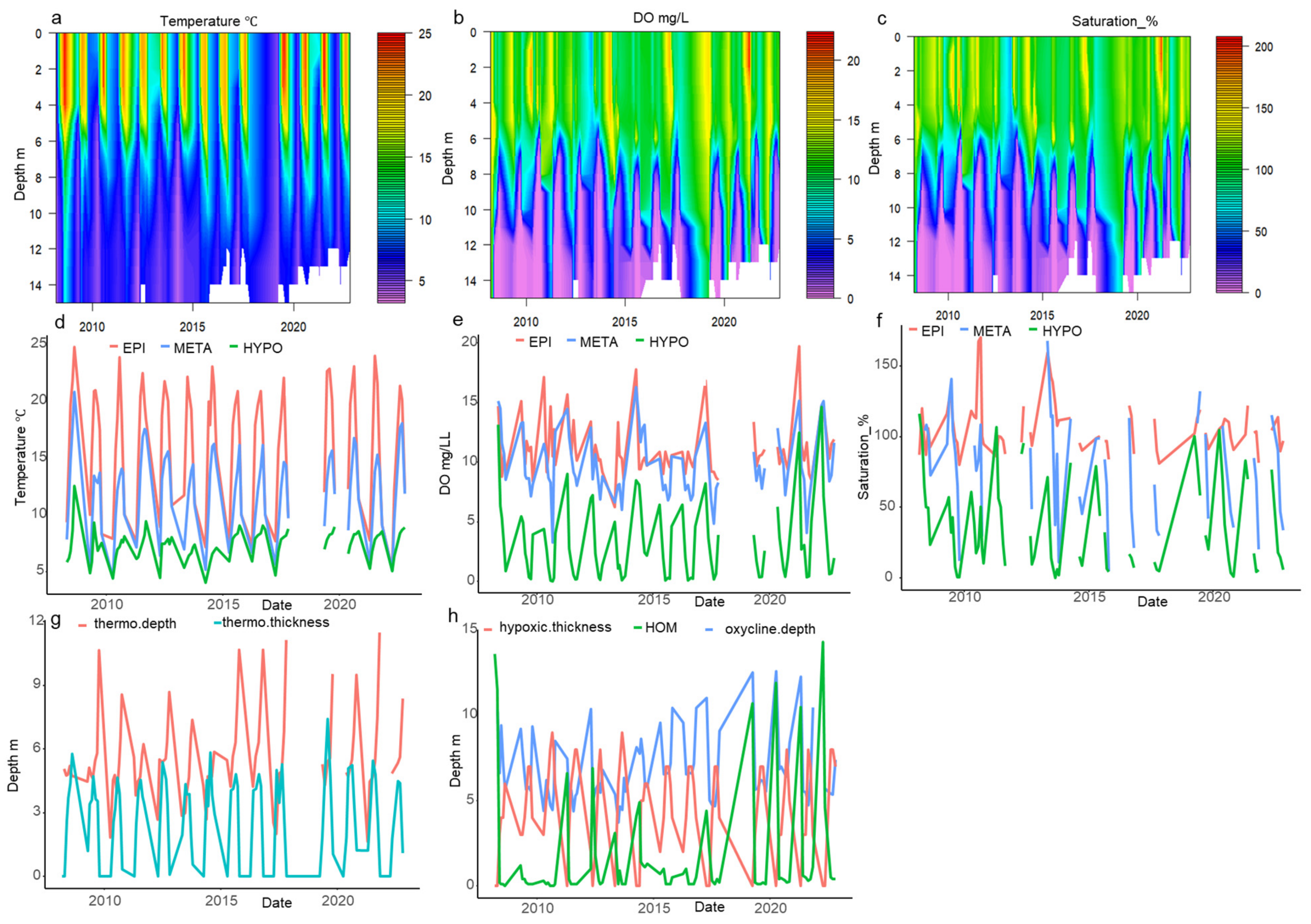The image size is (1311, 924).
Task: Click the DO heatmap color scale bar
Action: (820, 164)
